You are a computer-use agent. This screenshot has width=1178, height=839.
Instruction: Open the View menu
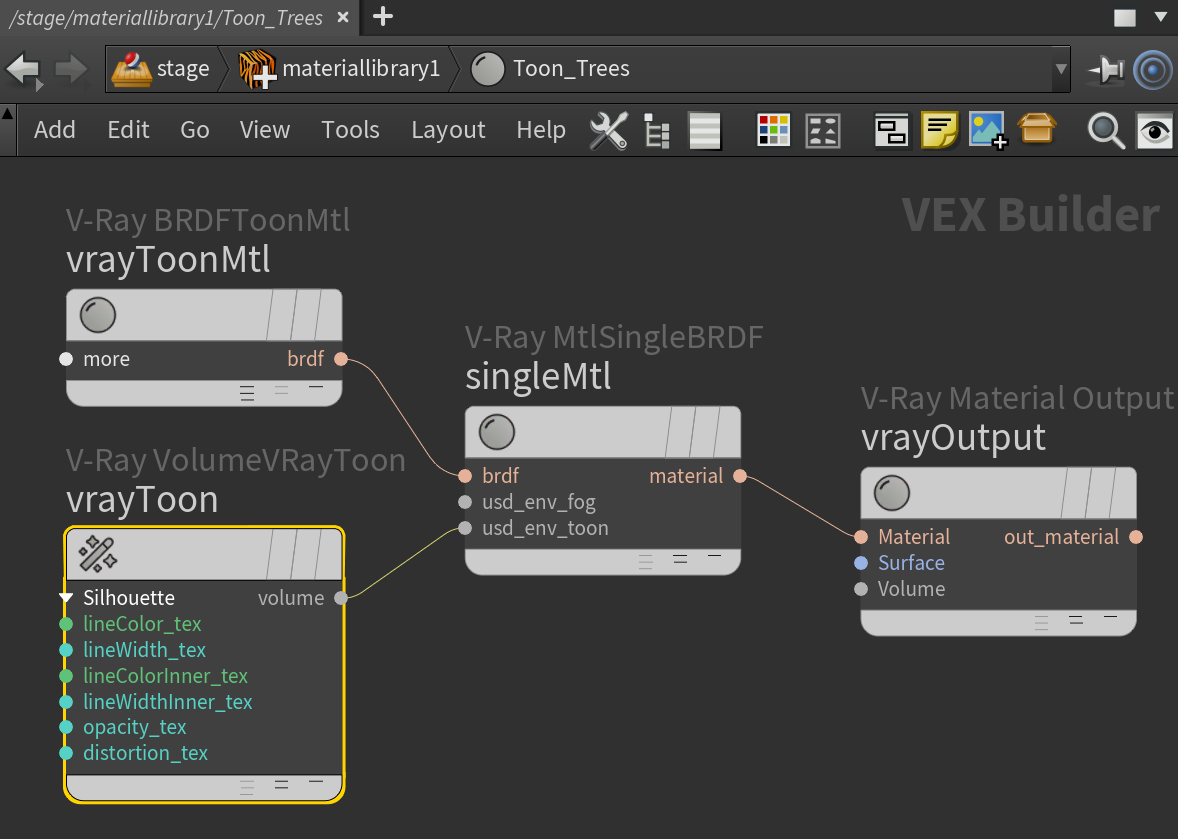(264, 130)
